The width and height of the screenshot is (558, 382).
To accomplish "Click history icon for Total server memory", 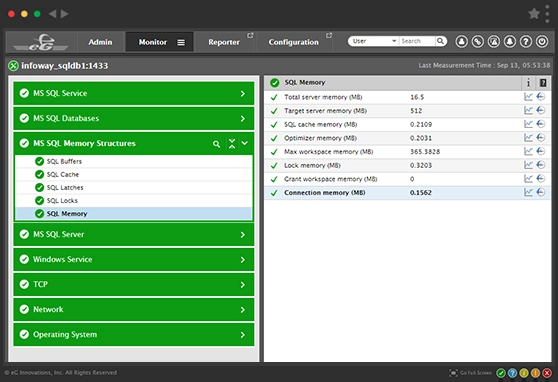I will tap(541, 97).
